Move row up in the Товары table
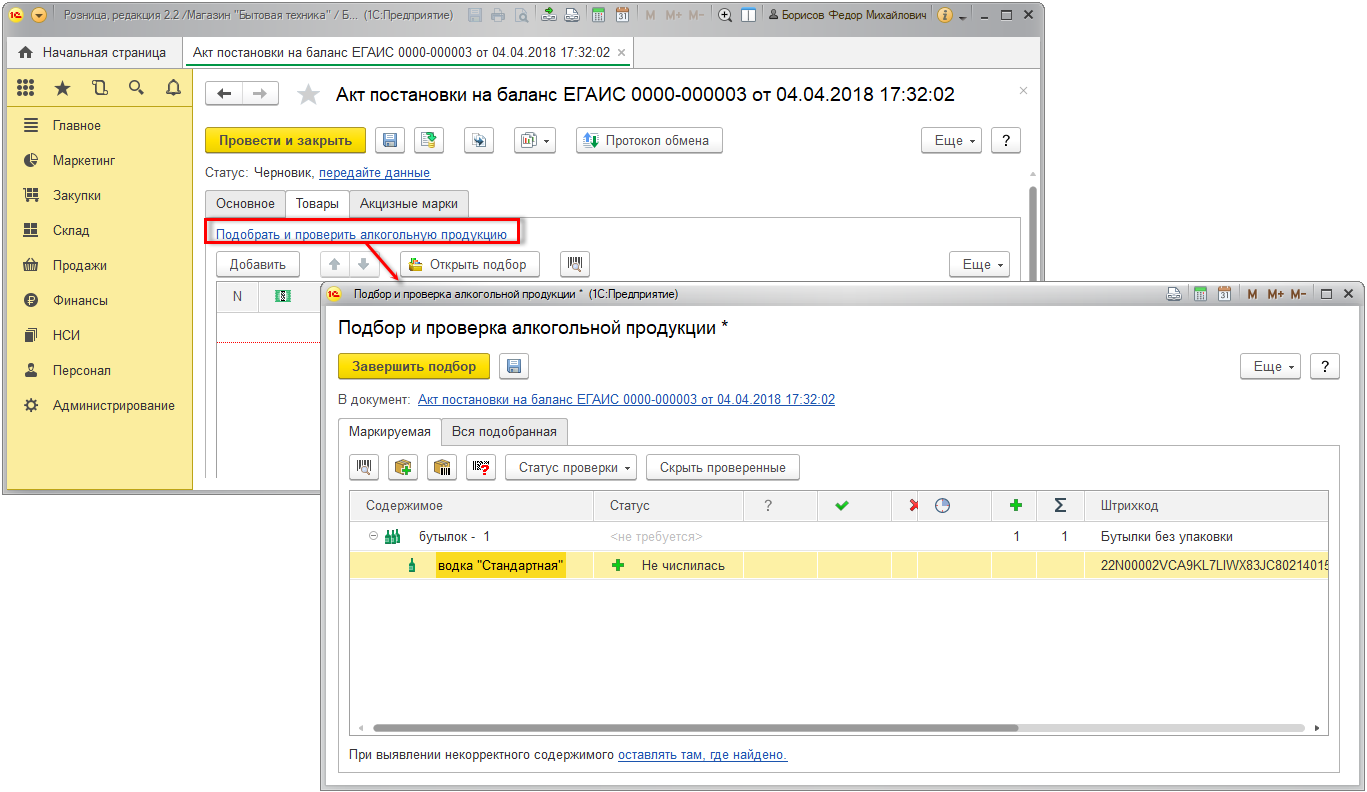The image size is (1367, 792). (335, 265)
